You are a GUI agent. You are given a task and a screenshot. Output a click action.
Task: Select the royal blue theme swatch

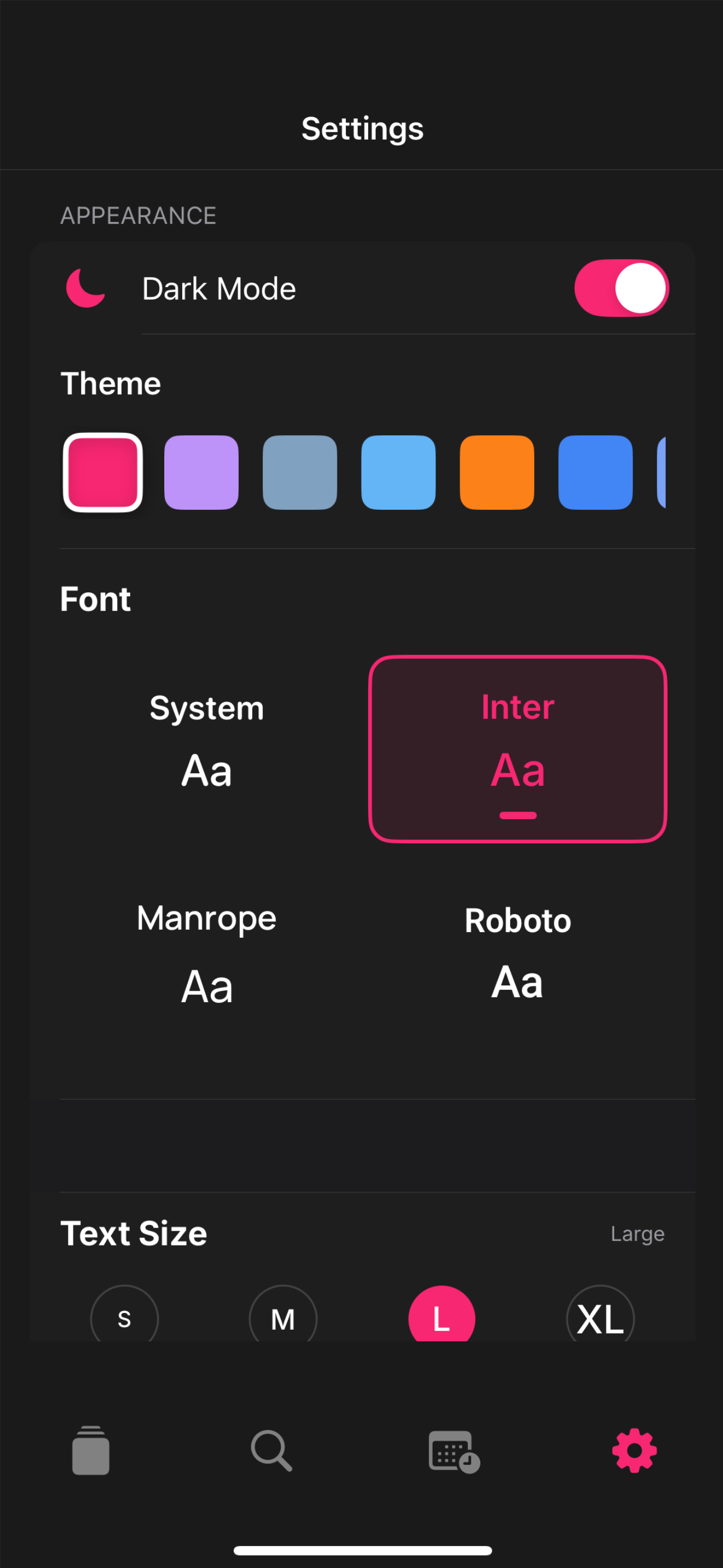coord(596,472)
